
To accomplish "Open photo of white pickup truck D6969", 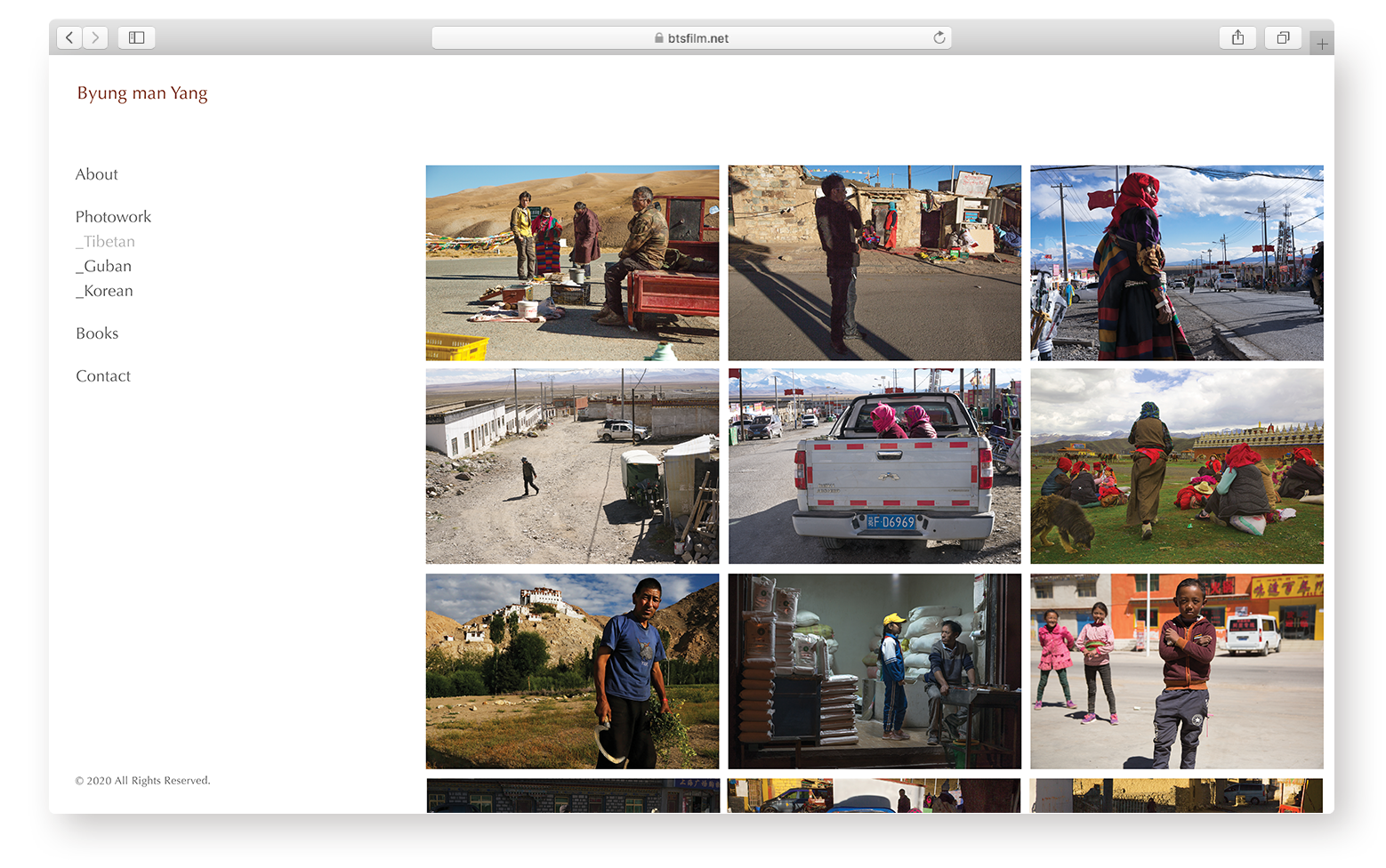I will point(874,466).
